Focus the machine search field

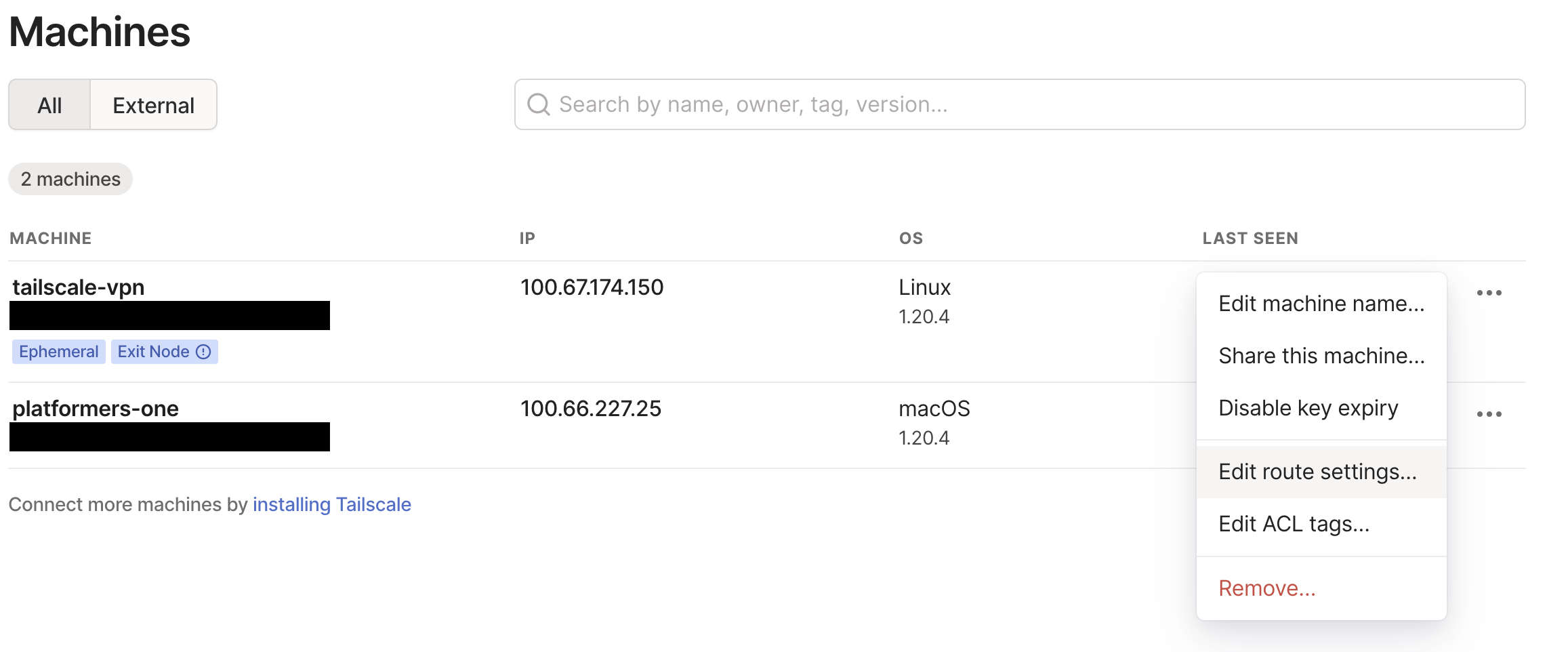coord(1020,104)
